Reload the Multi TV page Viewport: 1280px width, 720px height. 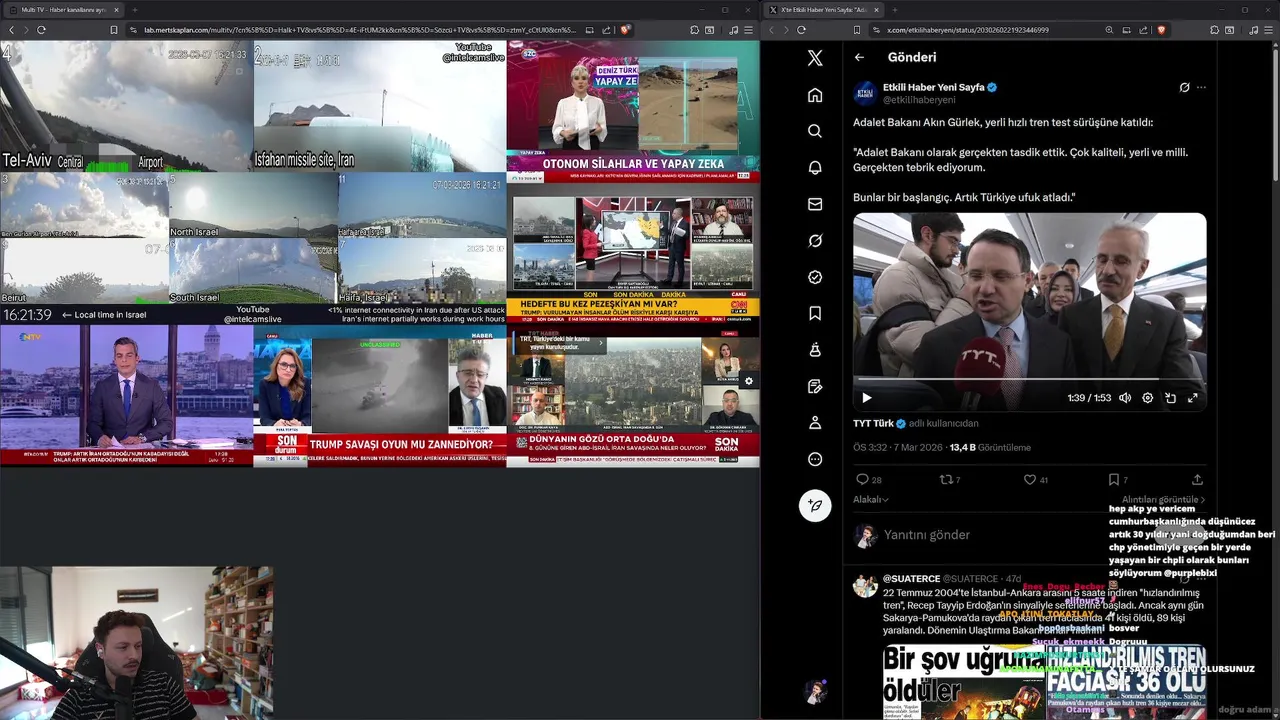[41, 30]
